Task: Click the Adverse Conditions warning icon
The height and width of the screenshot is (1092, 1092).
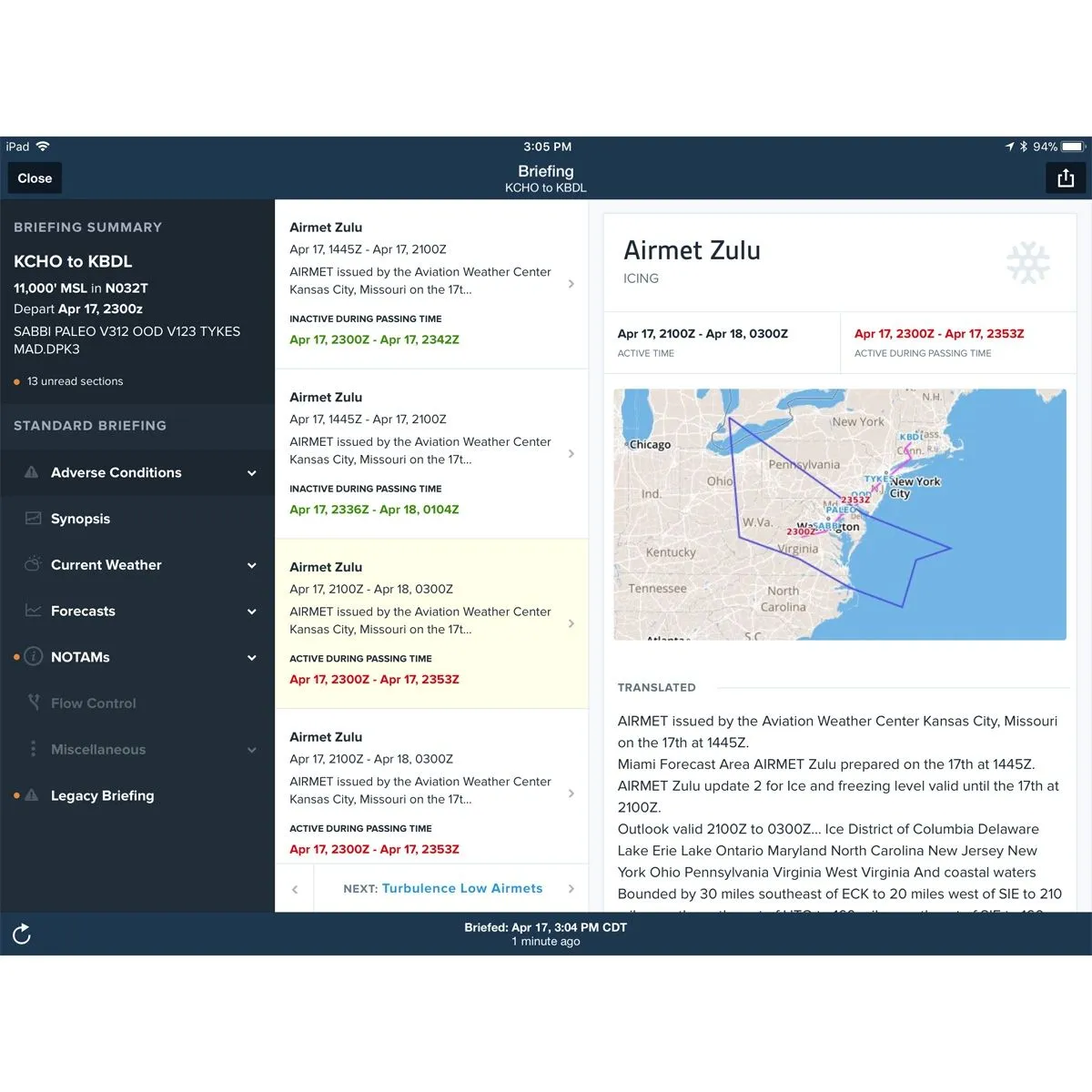Action: 32,472
